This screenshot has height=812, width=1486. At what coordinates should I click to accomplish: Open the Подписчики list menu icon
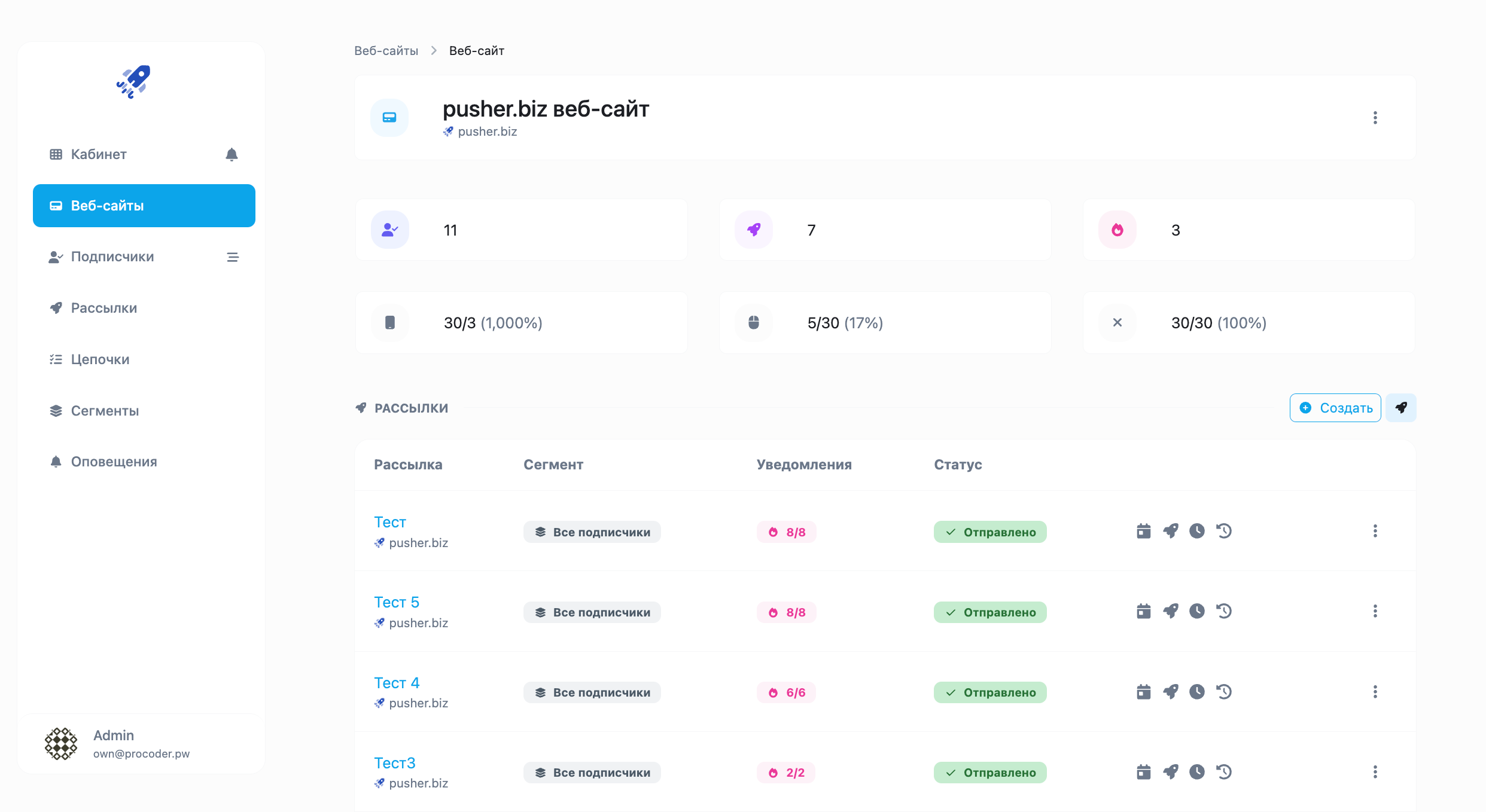pyautogui.click(x=233, y=257)
